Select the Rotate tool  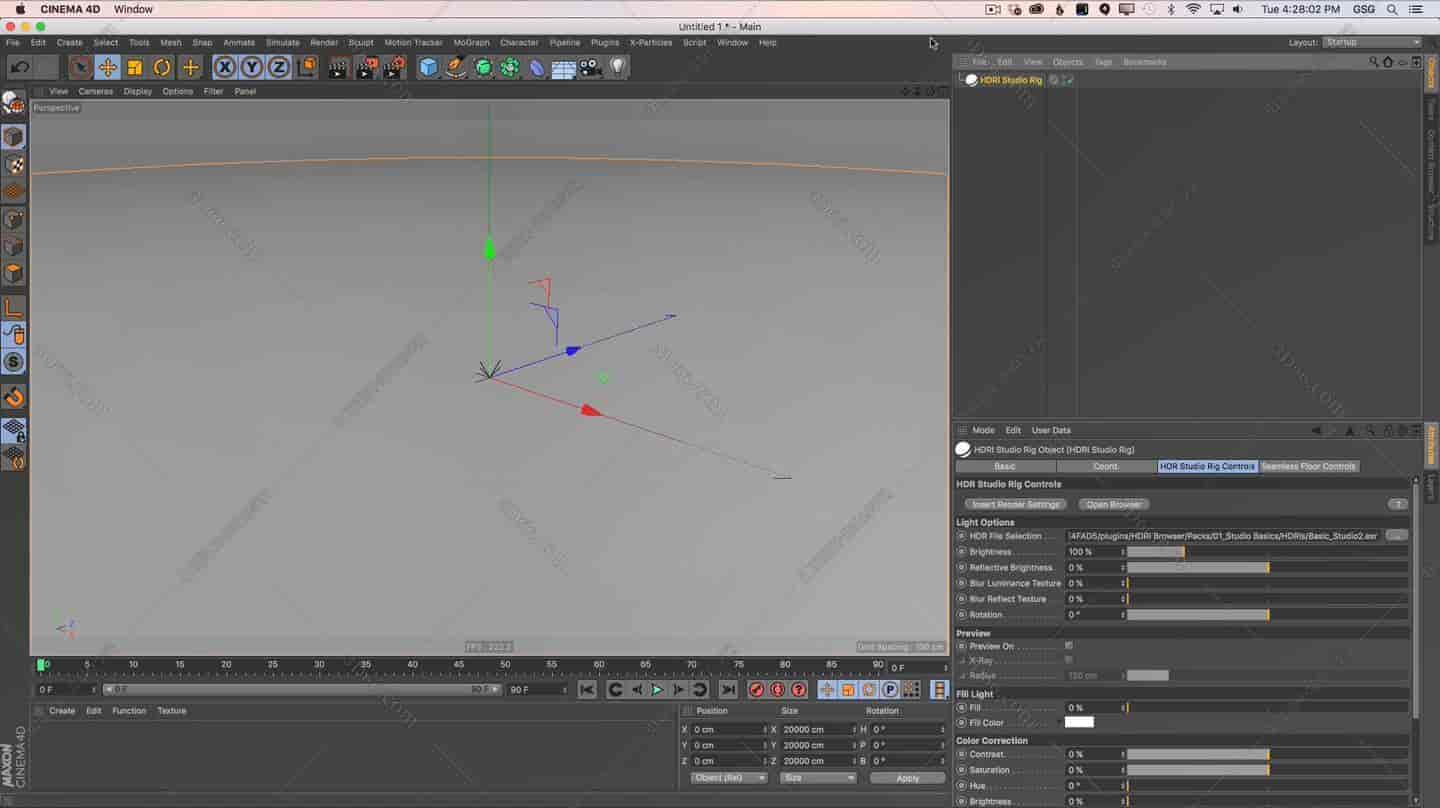click(x=162, y=66)
